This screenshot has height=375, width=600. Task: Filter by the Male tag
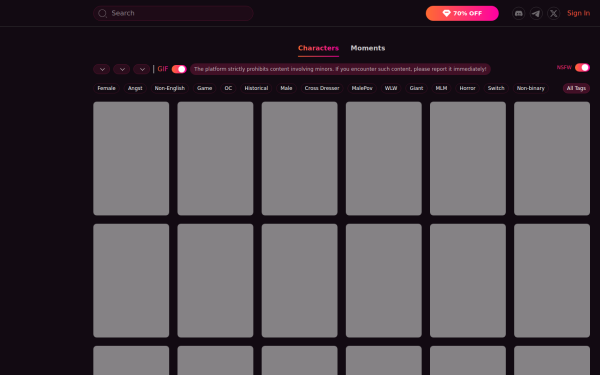[x=286, y=88]
